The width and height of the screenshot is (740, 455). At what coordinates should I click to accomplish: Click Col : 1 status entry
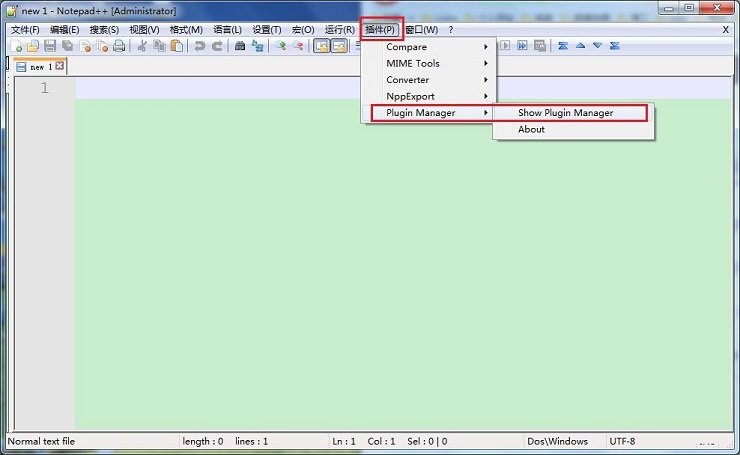coord(381,441)
